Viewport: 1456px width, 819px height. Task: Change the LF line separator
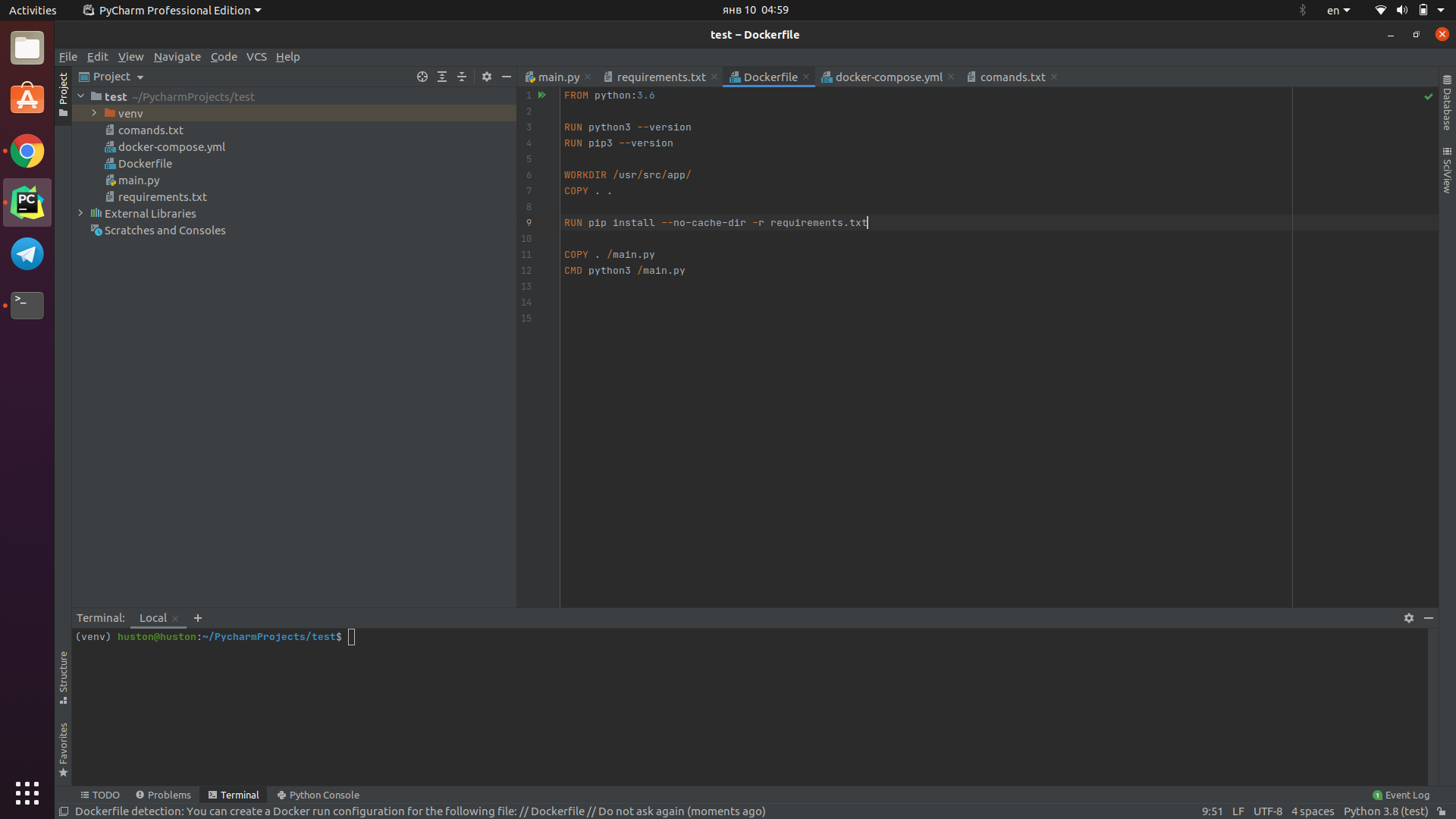[1238, 811]
